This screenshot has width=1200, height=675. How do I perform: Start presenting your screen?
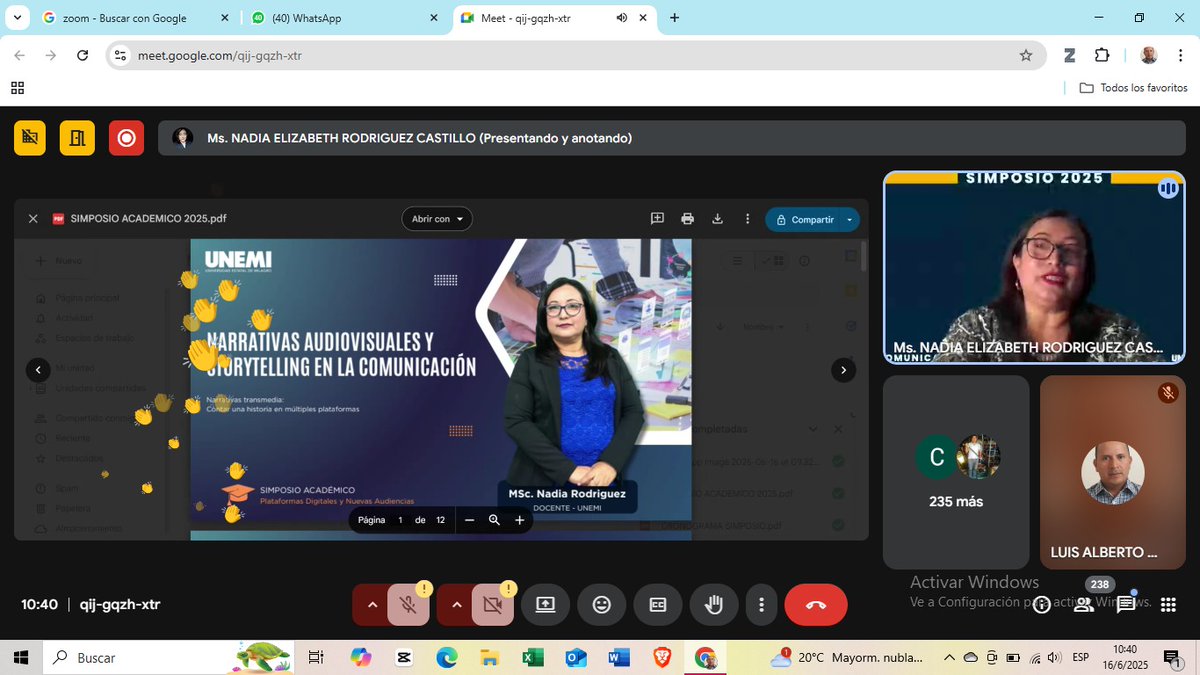click(545, 605)
